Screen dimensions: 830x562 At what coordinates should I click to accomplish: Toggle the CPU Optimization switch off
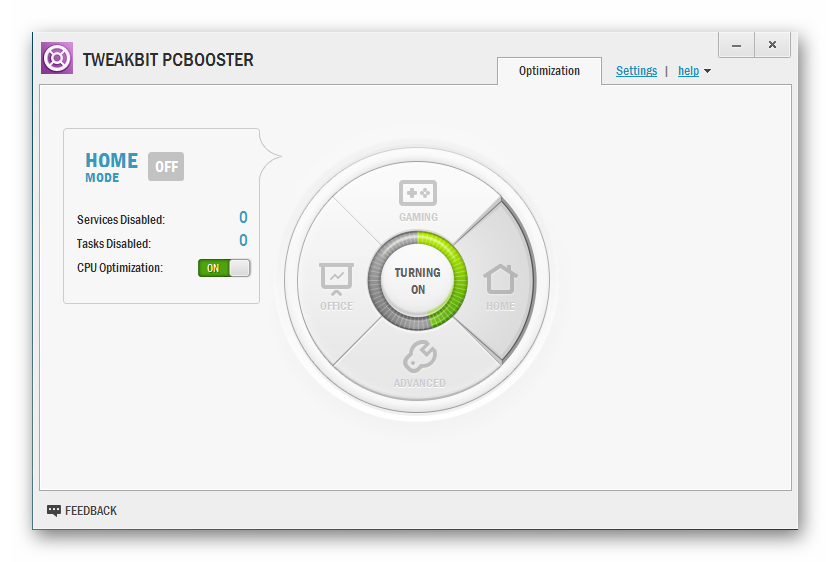pos(224,268)
